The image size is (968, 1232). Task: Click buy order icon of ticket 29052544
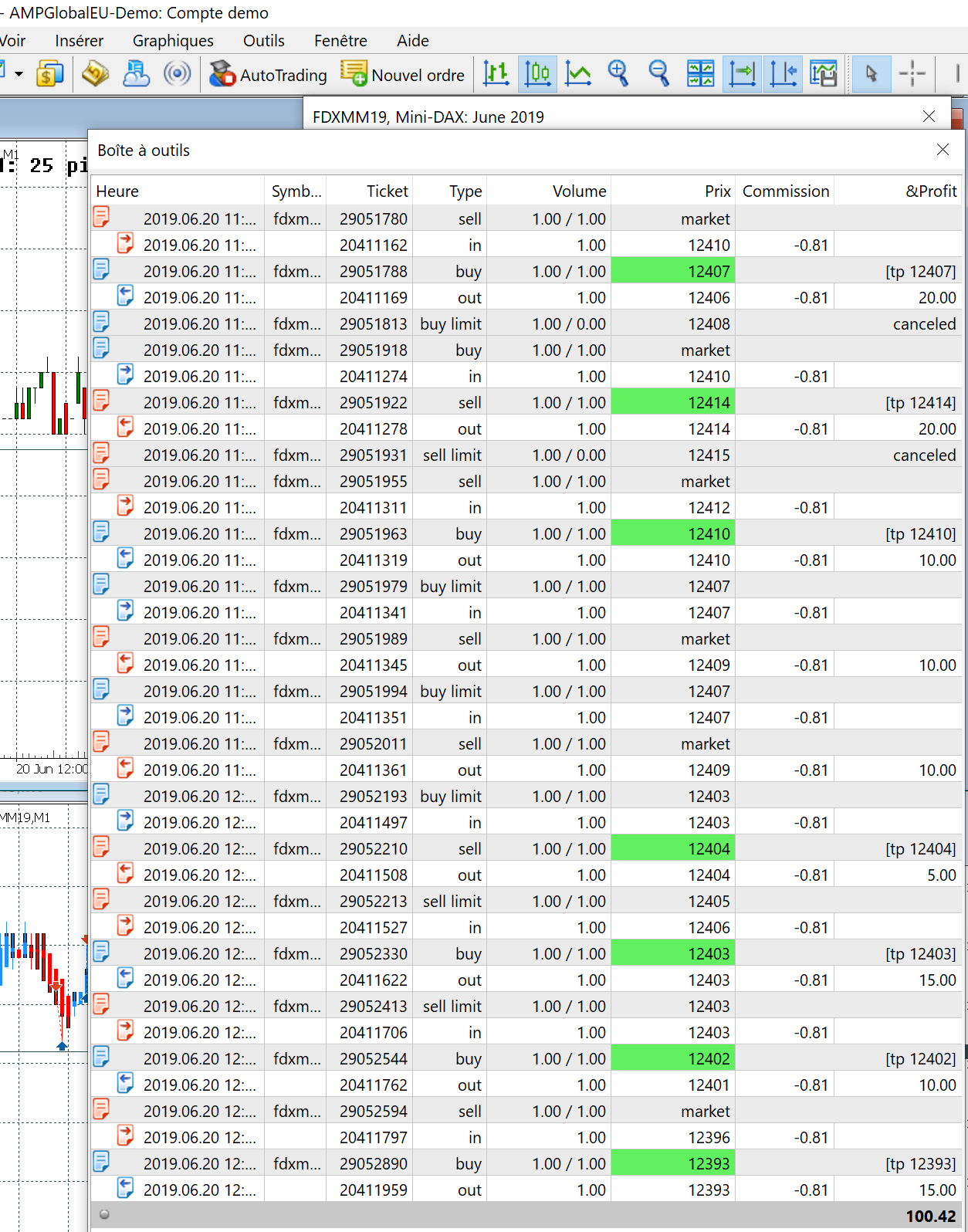coord(101,1057)
